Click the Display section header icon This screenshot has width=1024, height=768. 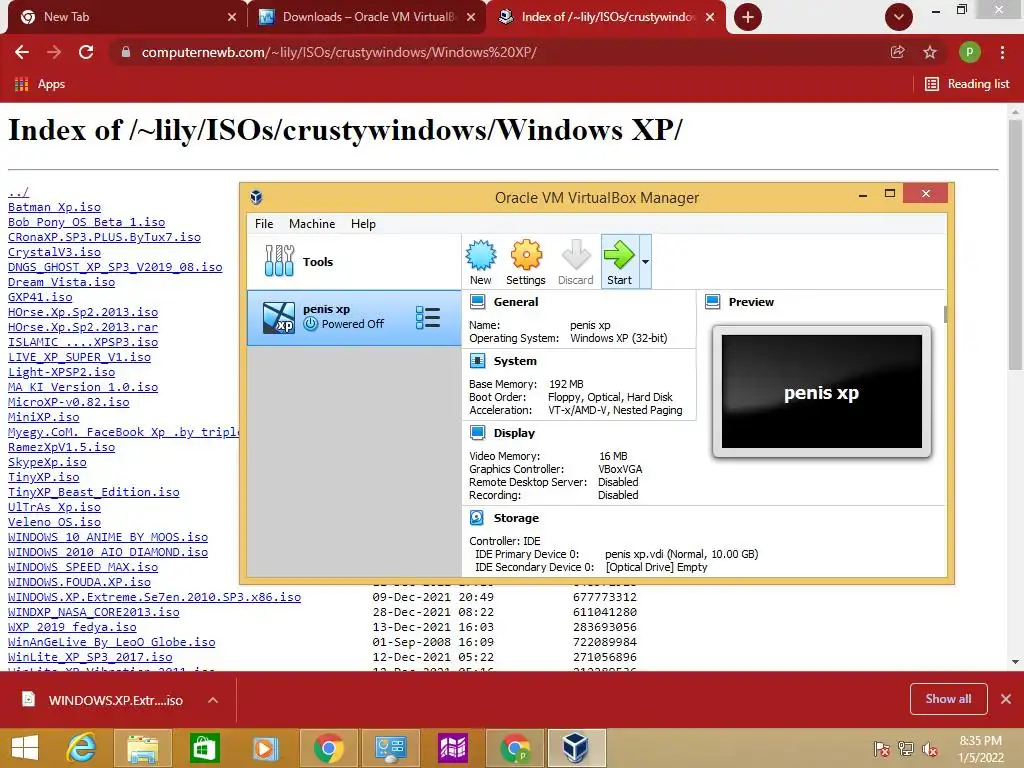pyautogui.click(x=477, y=432)
